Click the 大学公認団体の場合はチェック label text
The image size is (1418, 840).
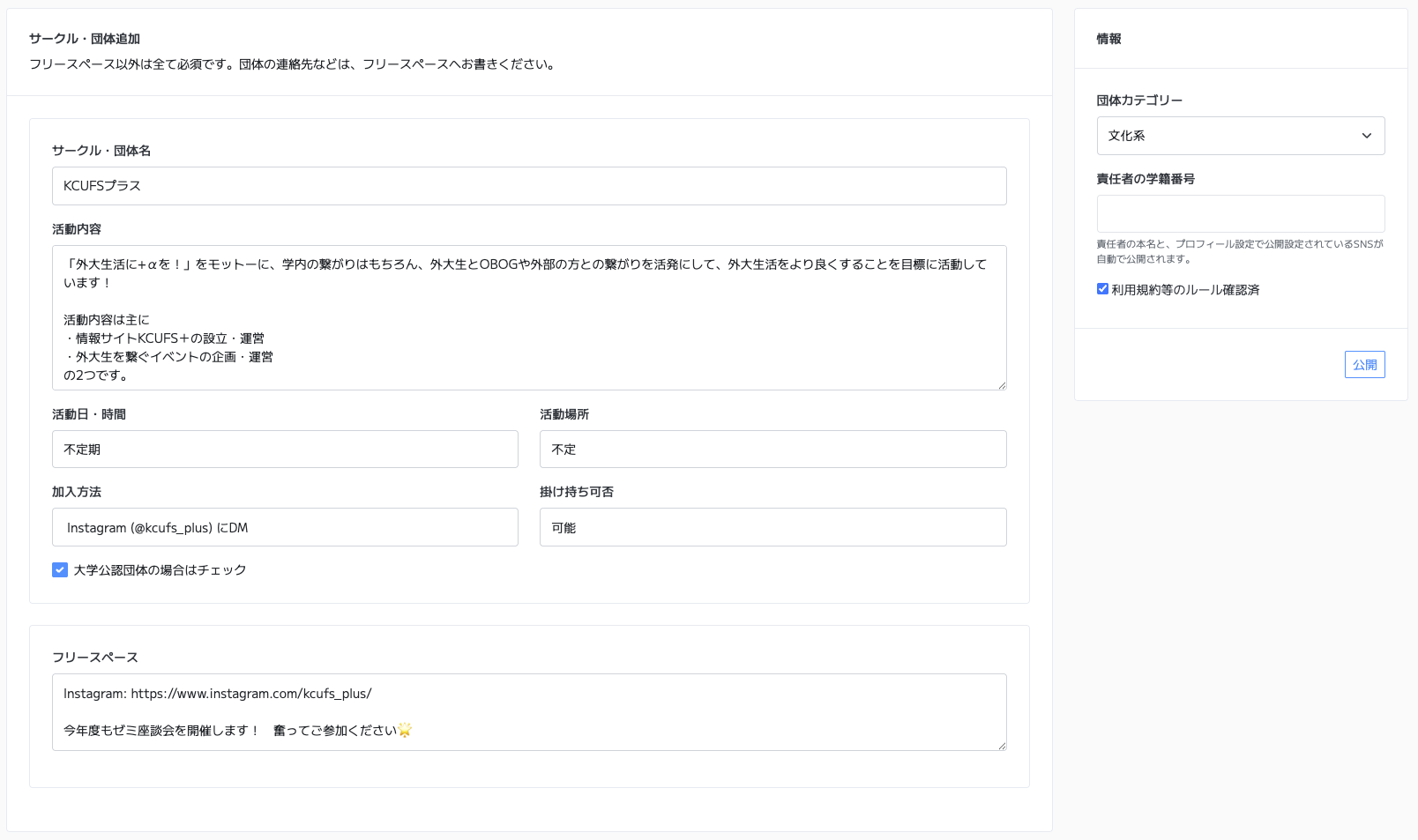(x=160, y=570)
